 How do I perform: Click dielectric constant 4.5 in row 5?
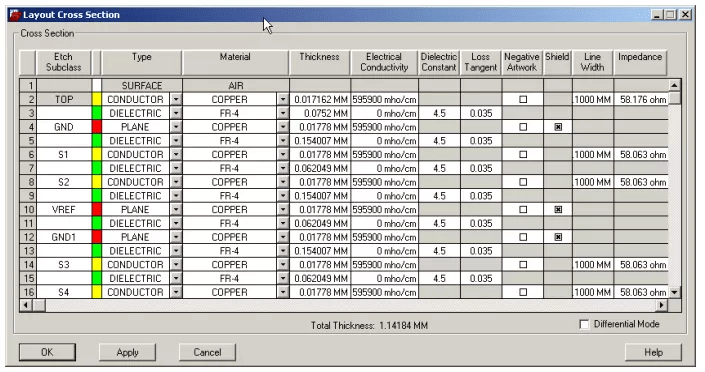[439, 141]
